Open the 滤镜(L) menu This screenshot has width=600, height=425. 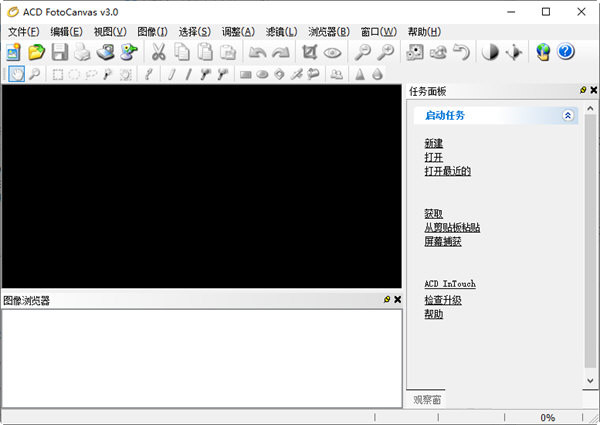pyautogui.click(x=282, y=32)
